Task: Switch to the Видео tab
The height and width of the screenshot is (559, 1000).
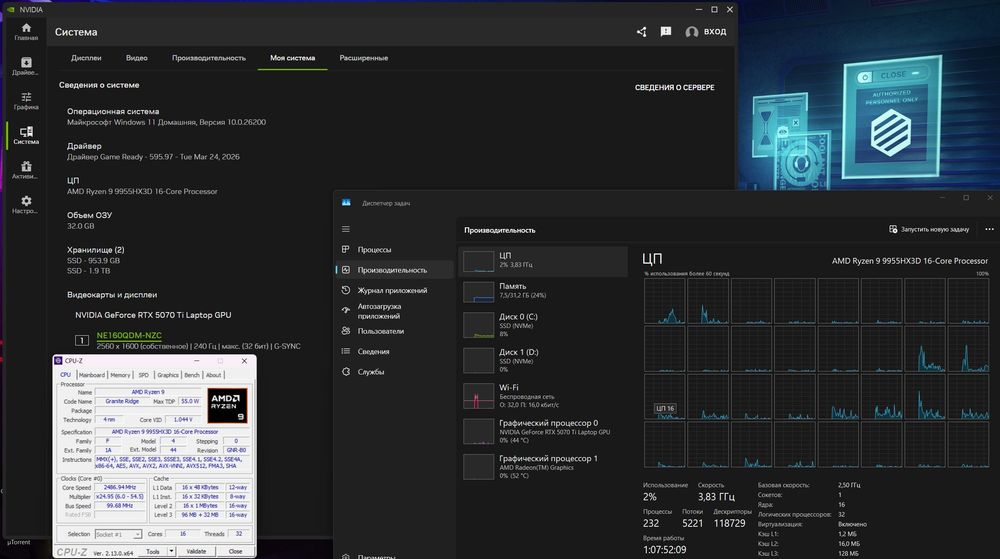Action: 136,58
